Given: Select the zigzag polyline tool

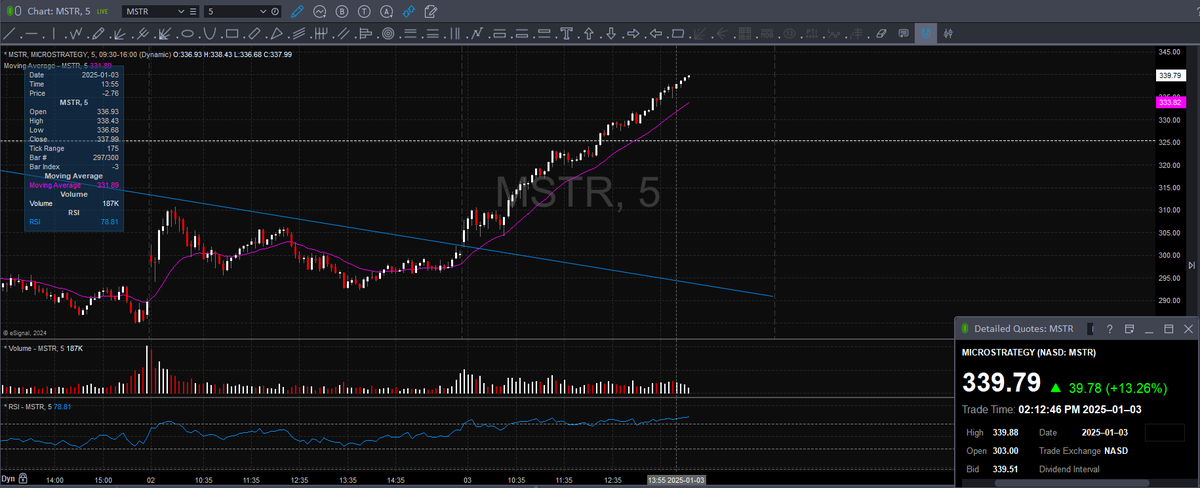Looking at the screenshot, I should [x=76, y=34].
